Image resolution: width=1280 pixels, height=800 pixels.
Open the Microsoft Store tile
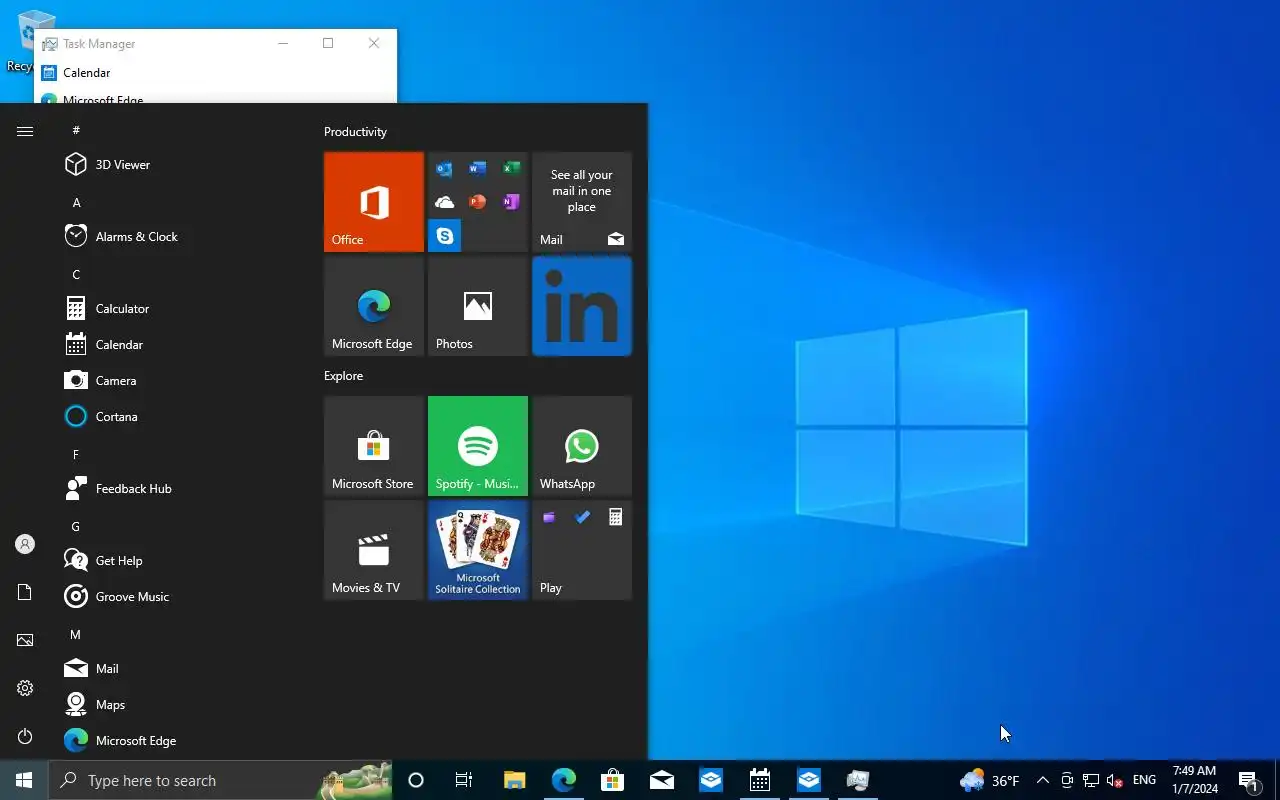374,446
